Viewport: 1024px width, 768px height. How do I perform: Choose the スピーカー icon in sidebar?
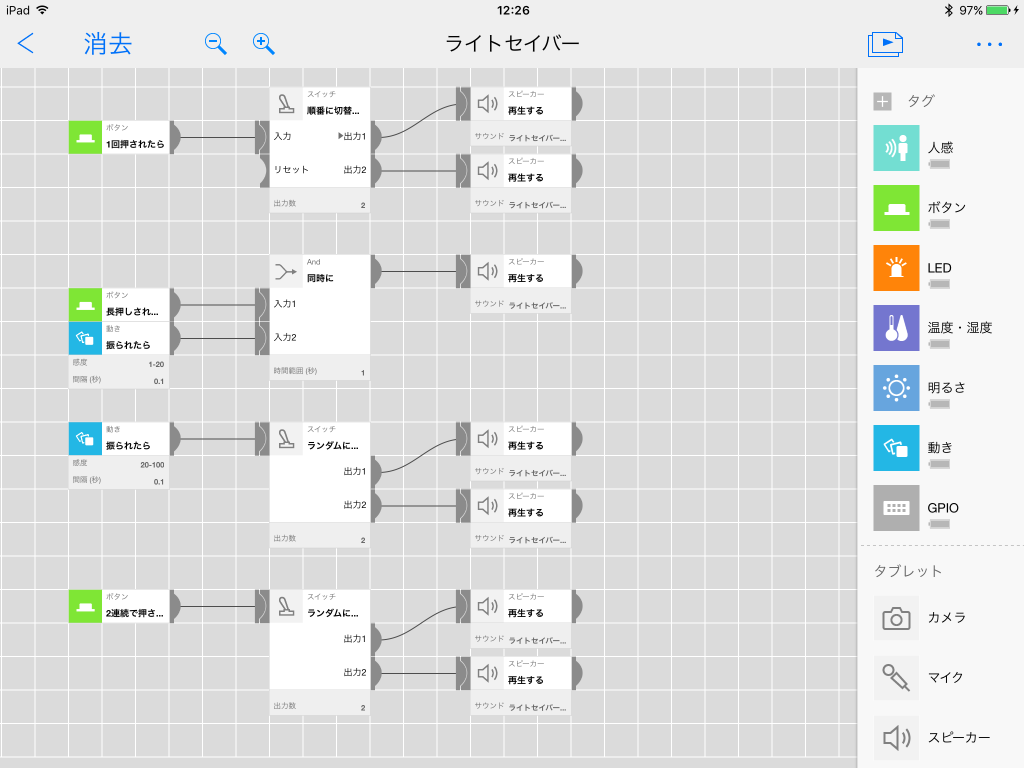(896, 738)
